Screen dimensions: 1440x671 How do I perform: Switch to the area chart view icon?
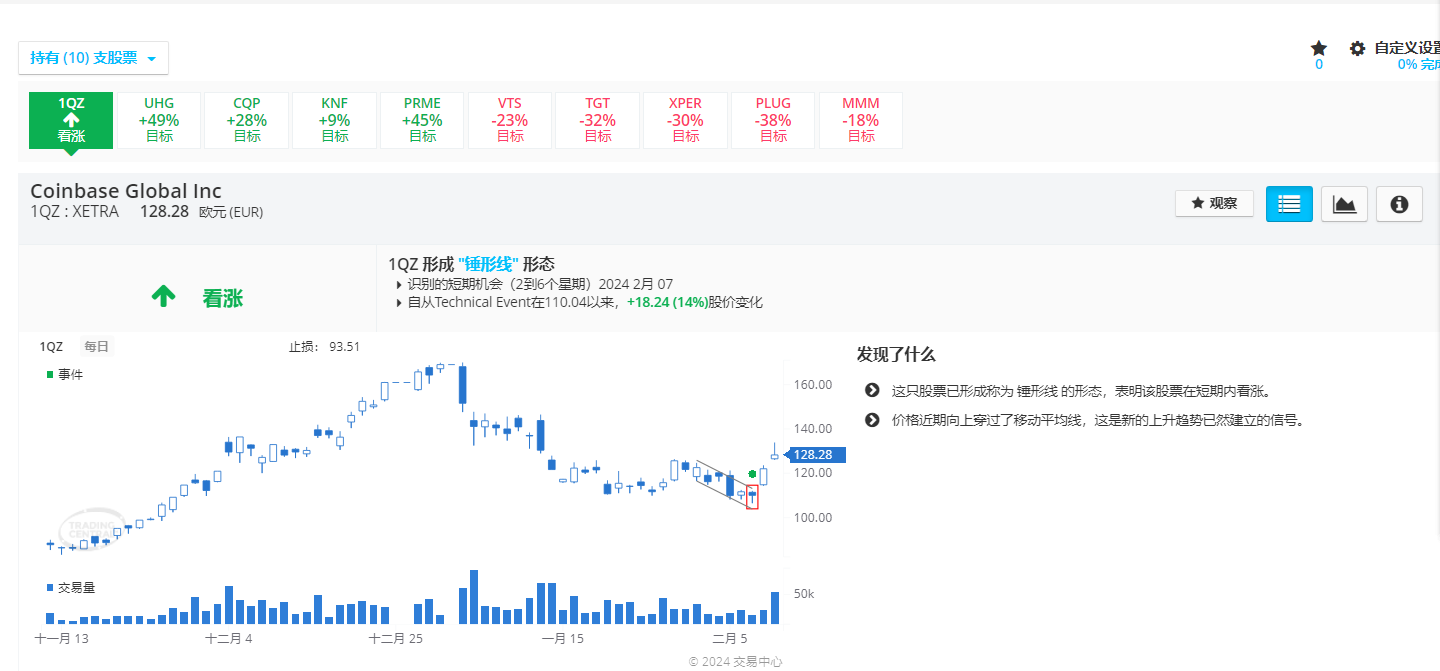(1344, 204)
